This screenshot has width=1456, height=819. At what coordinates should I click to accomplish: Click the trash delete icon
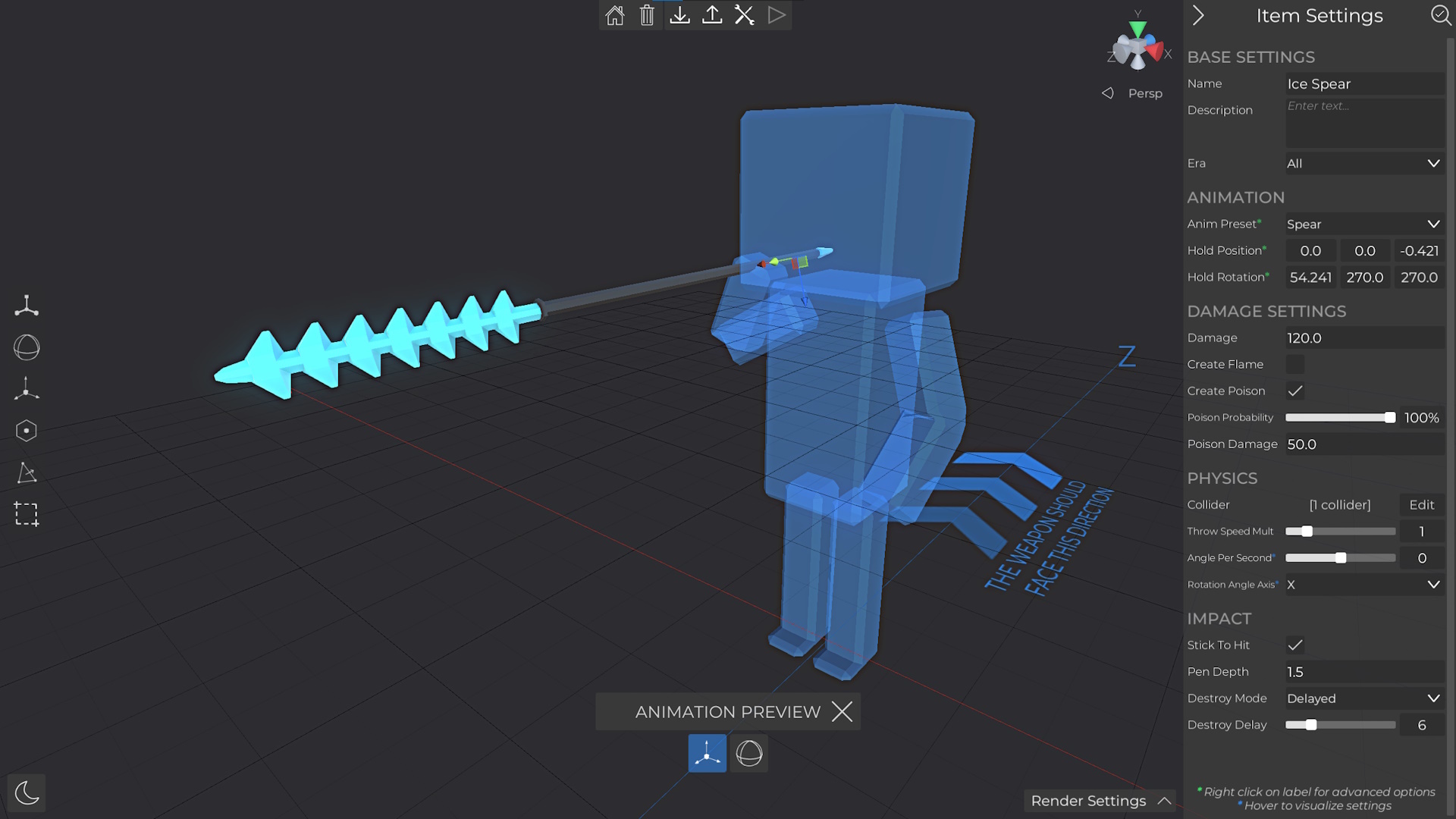[647, 15]
